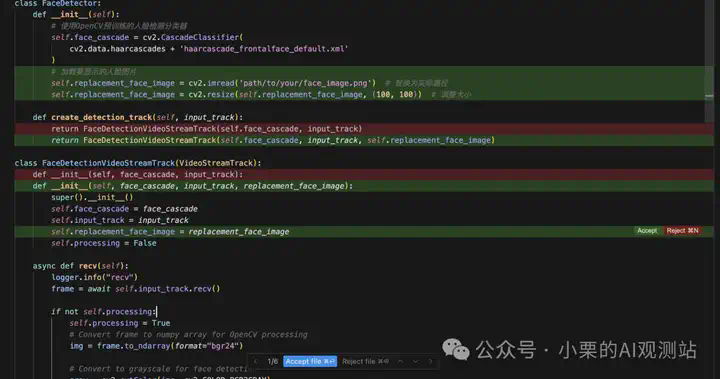
Task: Click the 'logger.info("recv")' line
Action: (95, 277)
